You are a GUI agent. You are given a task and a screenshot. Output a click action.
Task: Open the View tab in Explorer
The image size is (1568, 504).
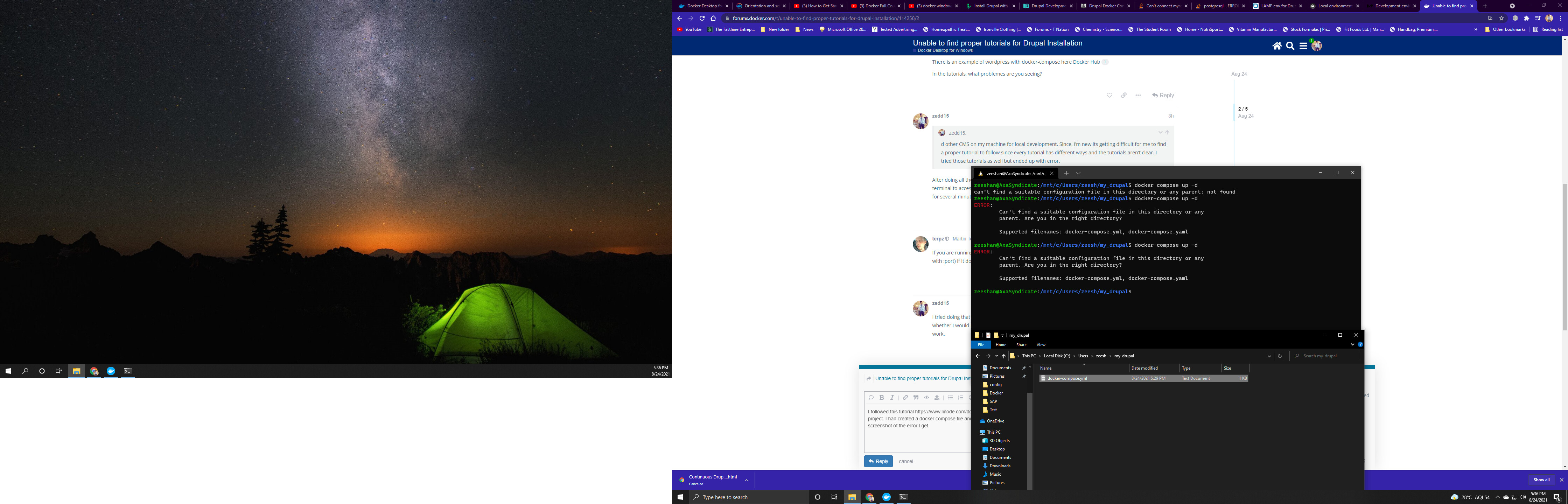point(1041,344)
